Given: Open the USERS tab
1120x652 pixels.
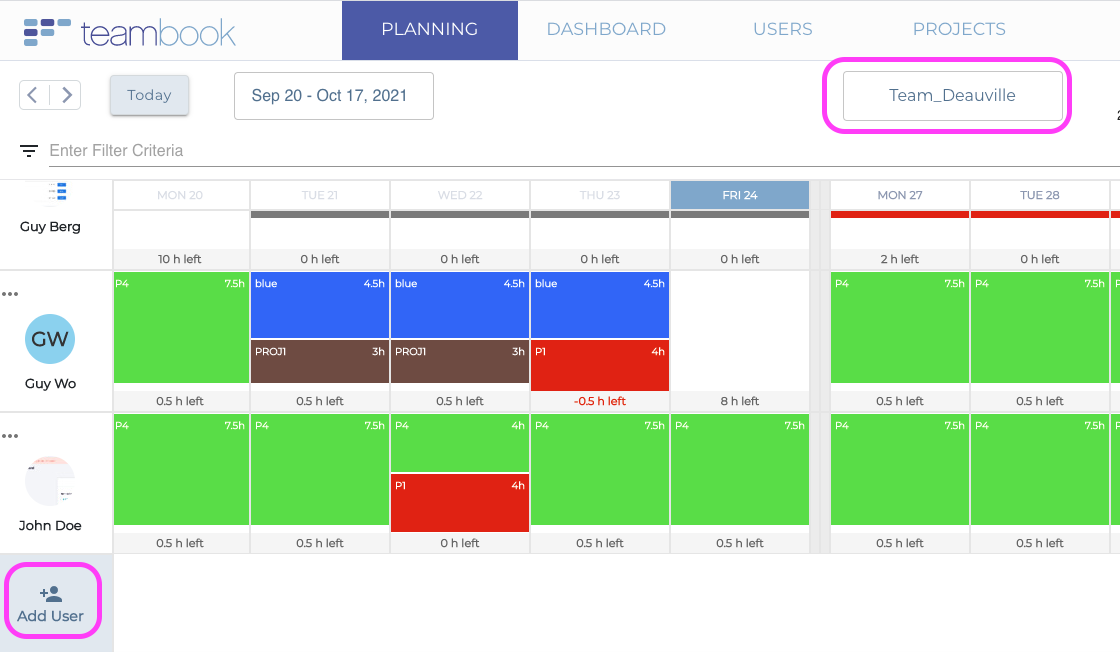Looking at the screenshot, I should click(x=782, y=29).
